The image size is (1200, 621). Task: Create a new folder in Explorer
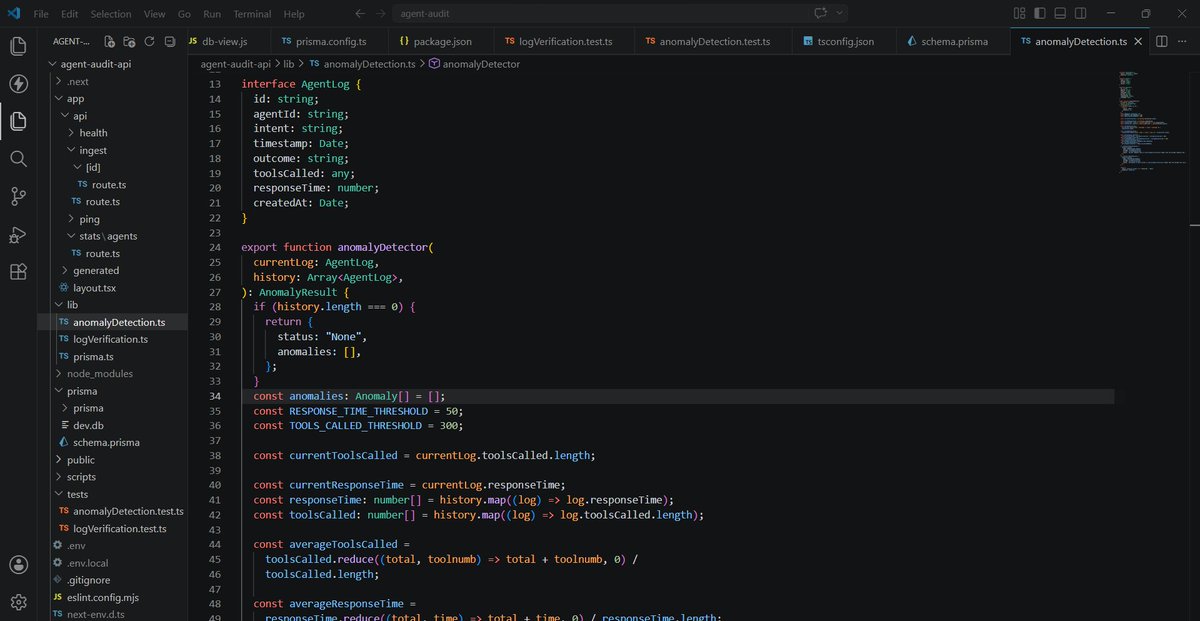click(x=130, y=42)
